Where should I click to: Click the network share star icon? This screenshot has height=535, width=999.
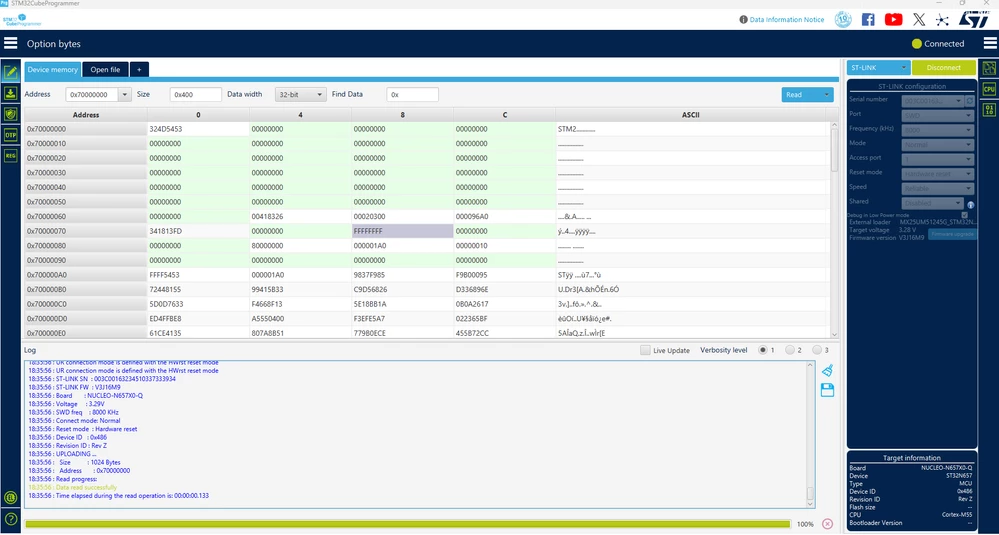click(942, 20)
